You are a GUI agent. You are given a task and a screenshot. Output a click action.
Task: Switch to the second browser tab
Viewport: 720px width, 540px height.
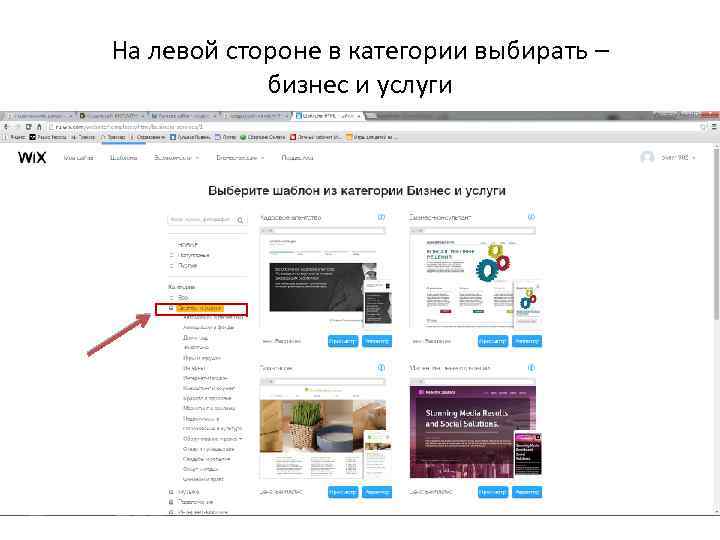(x=112, y=116)
